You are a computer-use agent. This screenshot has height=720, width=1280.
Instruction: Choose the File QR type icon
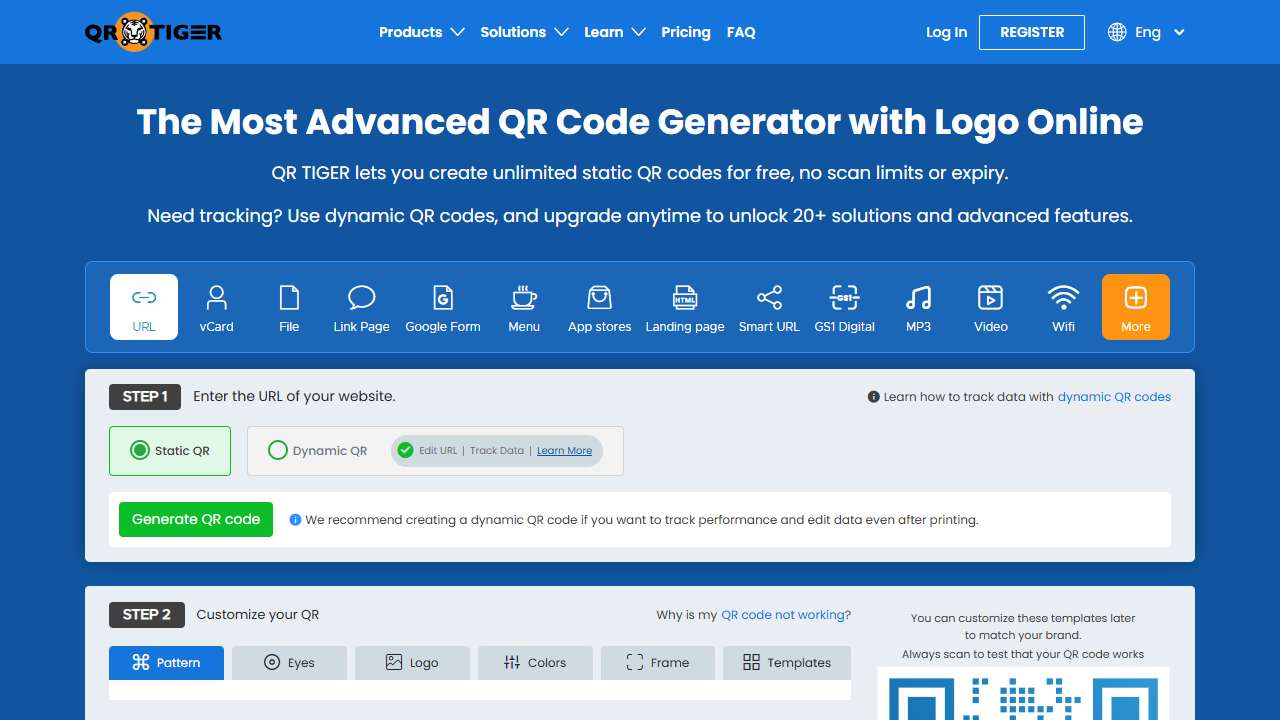tap(289, 307)
